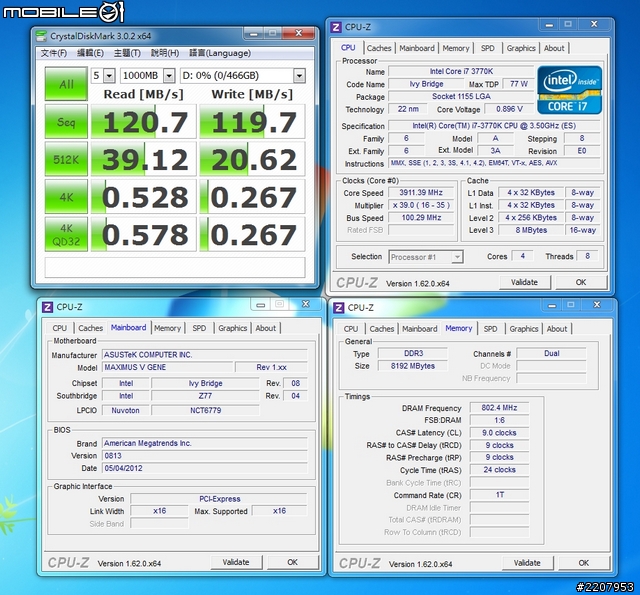Screen dimensions: 640x595
Task: Open the 文件(F) menu in CrystalDiskMark
Action: [x=54, y=53]
